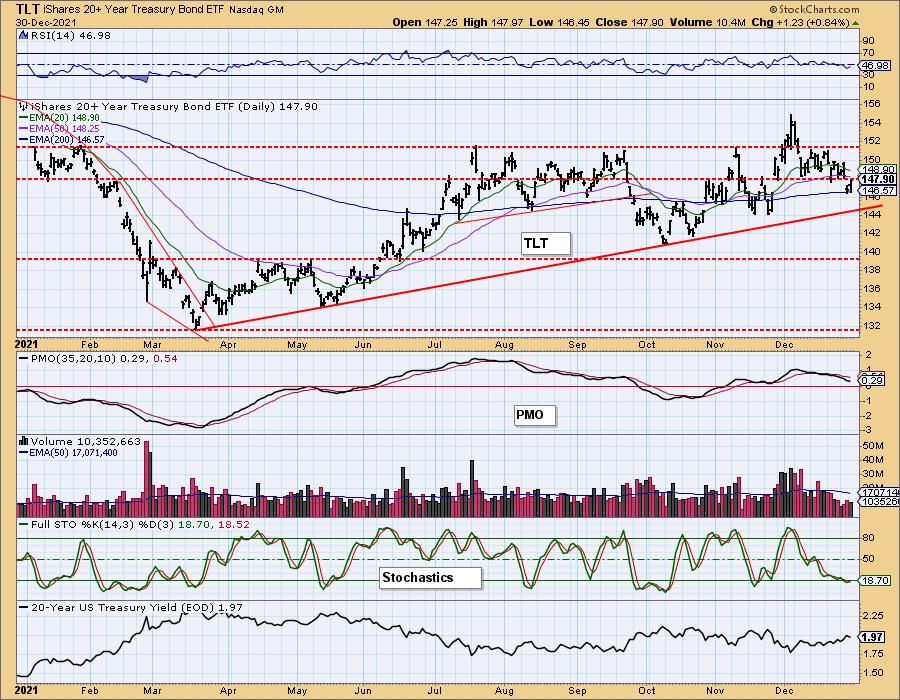
Task: Click the candlestick icon beside the price legend
Action: 24,106
